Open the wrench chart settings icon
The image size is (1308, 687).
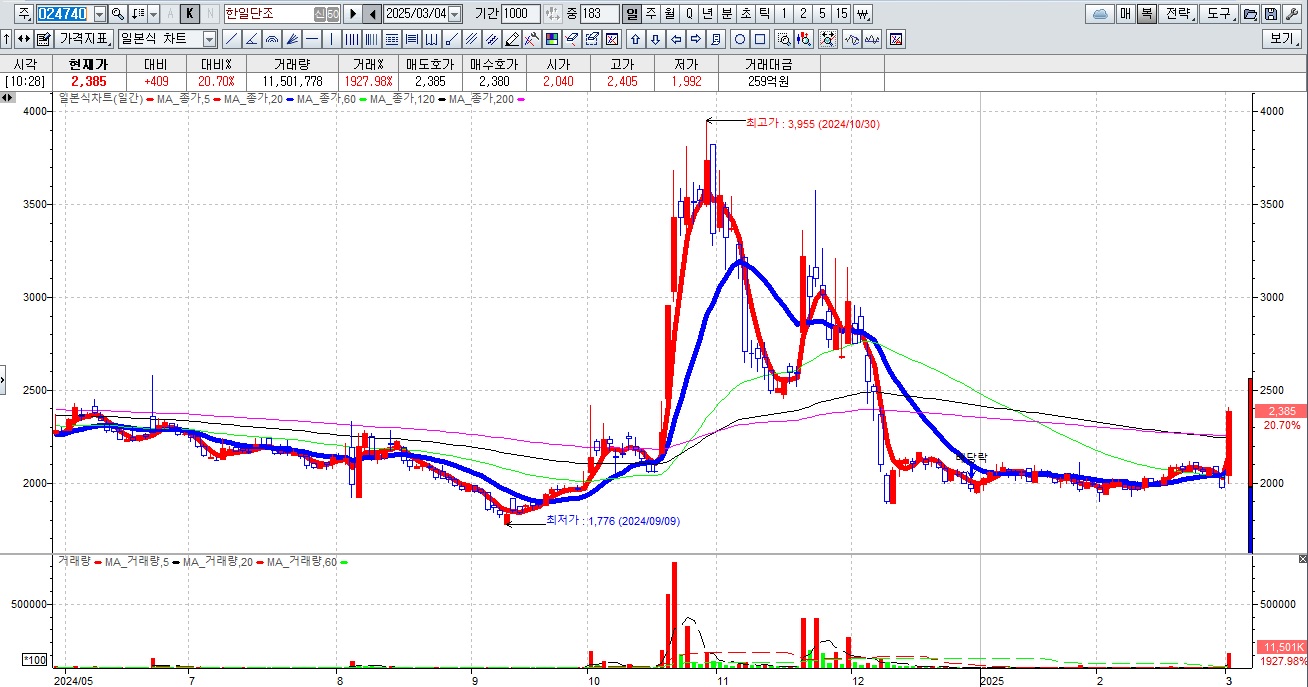coord(1292,14)
